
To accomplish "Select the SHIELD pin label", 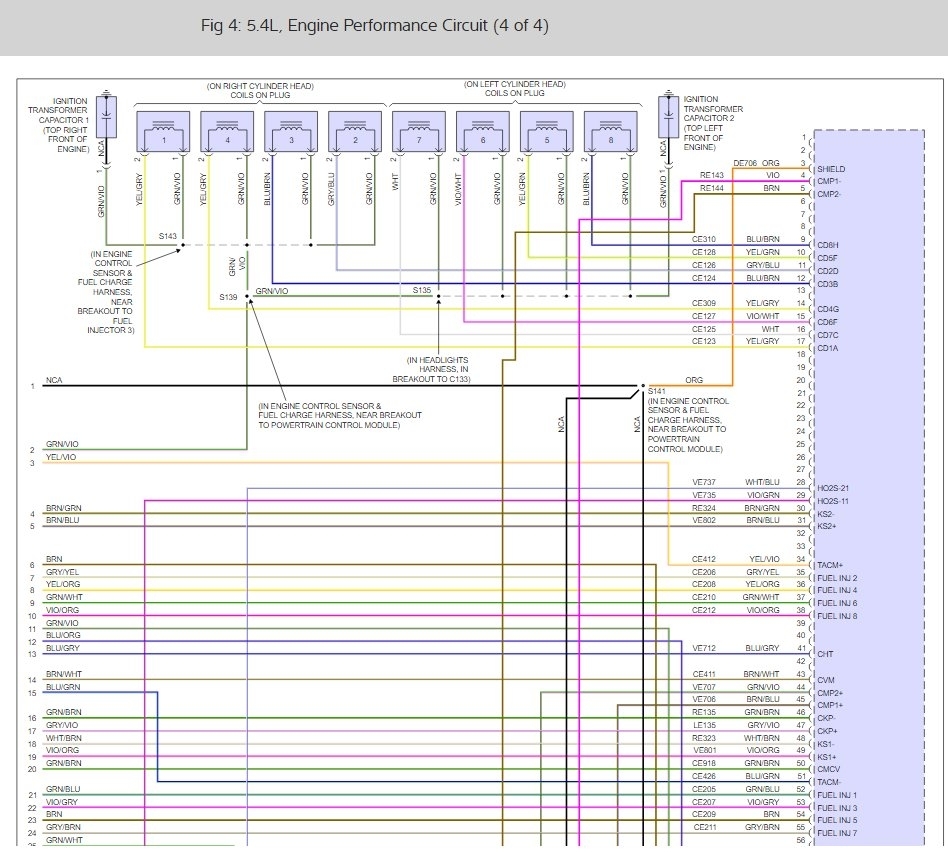I will (x=831, y=169).
